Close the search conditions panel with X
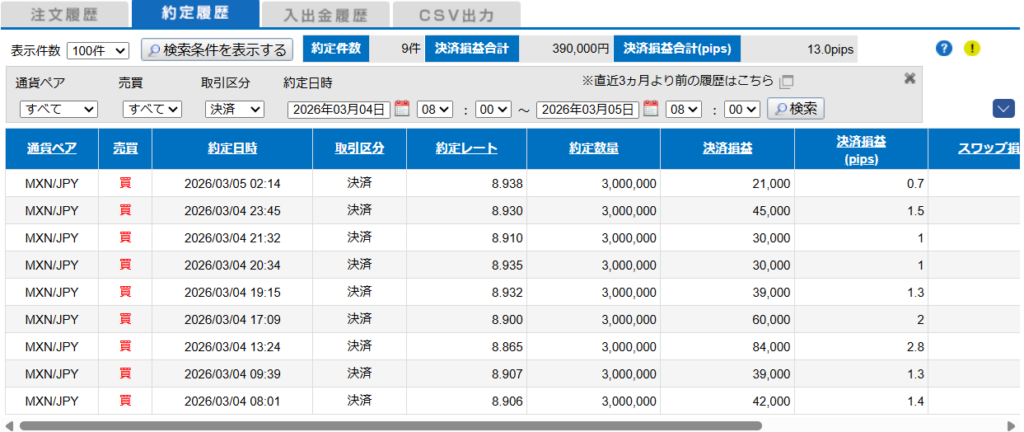Viewport: 1024px width, 432px height. (909, 79)
